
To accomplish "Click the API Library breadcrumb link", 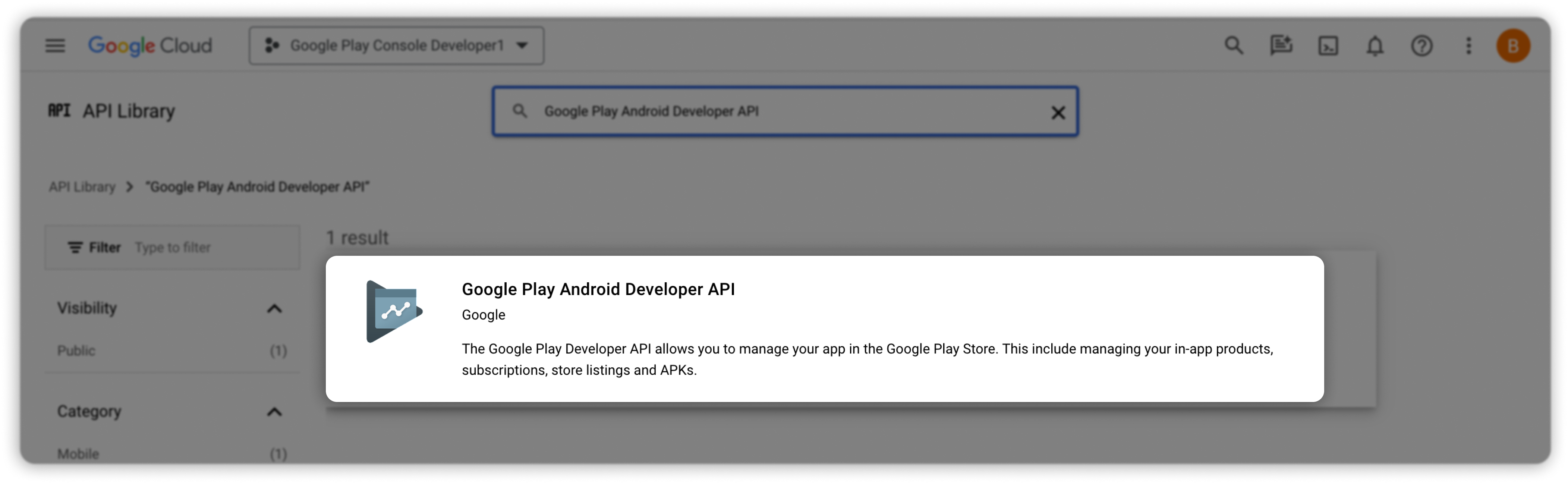I will pos(82,187).
